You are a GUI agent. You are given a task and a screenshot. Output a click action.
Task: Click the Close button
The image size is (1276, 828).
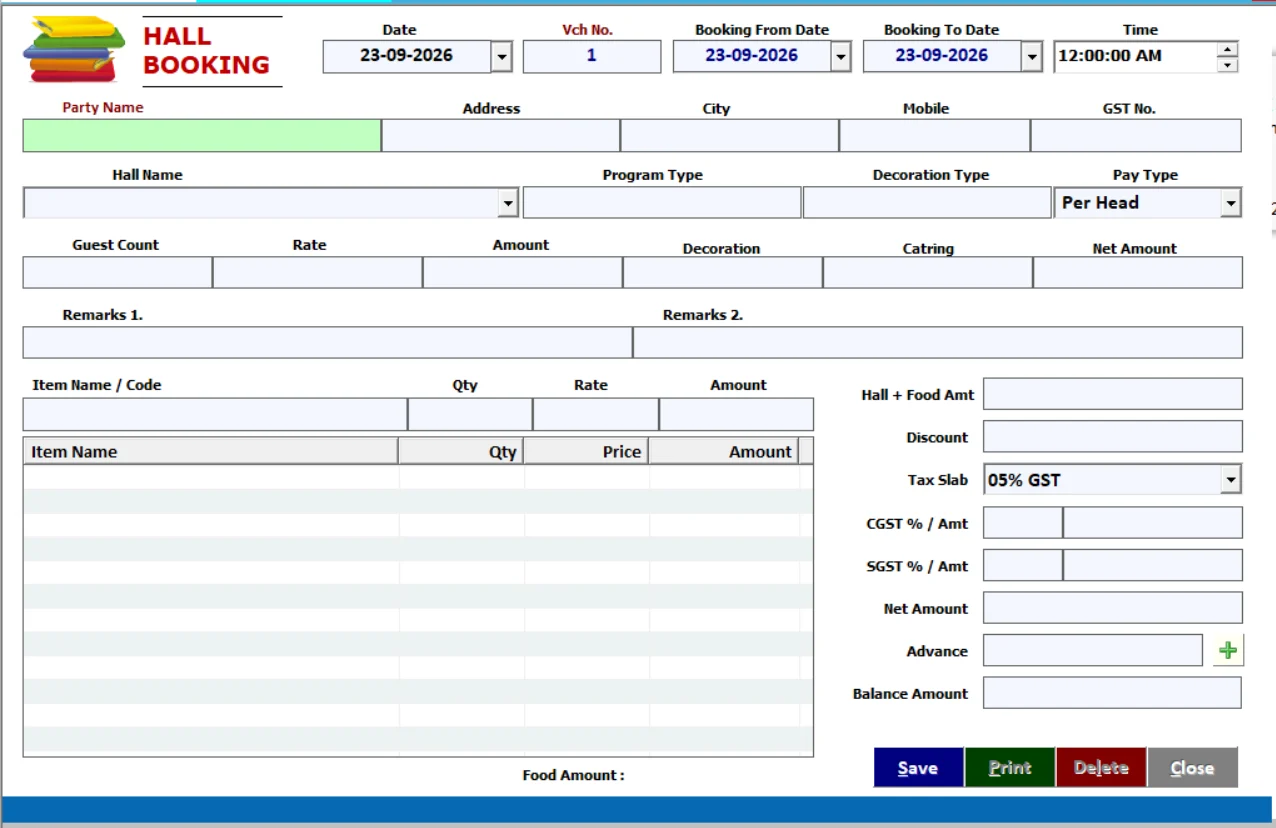pyautogui.click(x=1192, y=768)
